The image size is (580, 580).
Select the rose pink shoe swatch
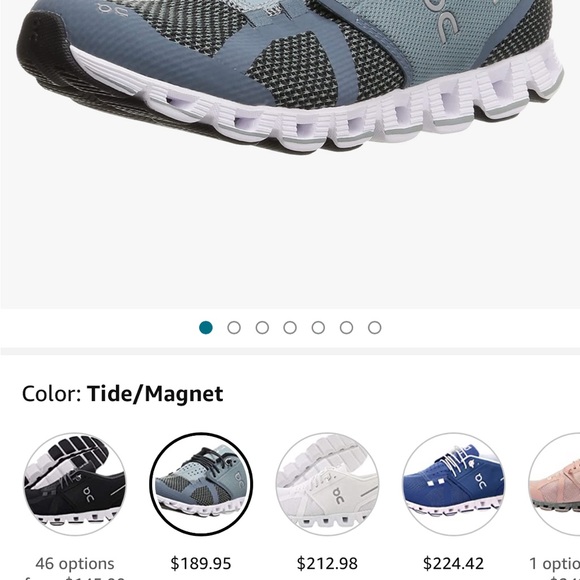click(x=554, y=484)
